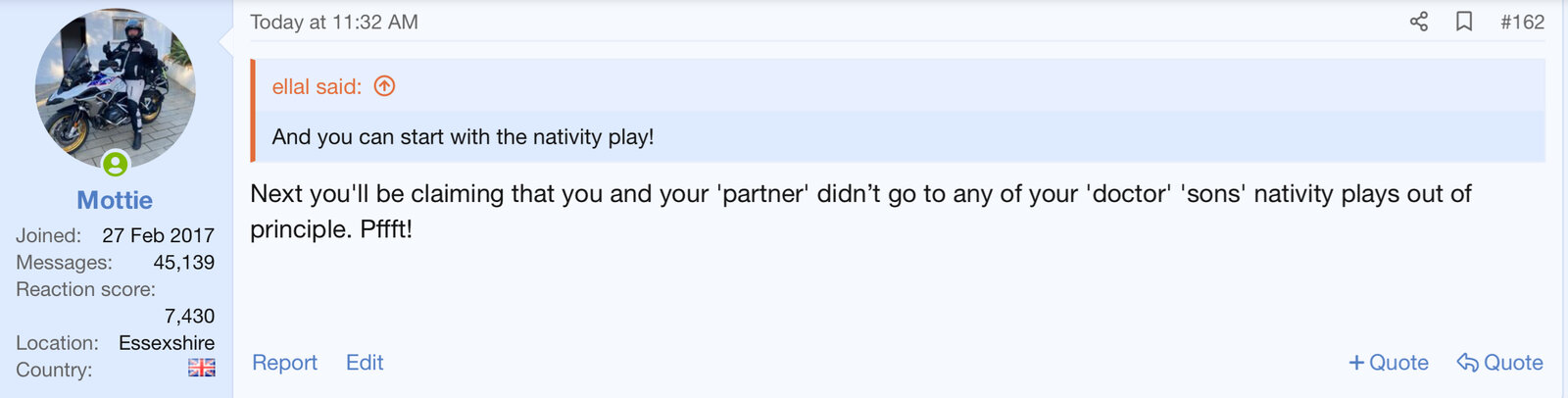
Task: Click the UK flag country icon
Action: tap(201, 369)
